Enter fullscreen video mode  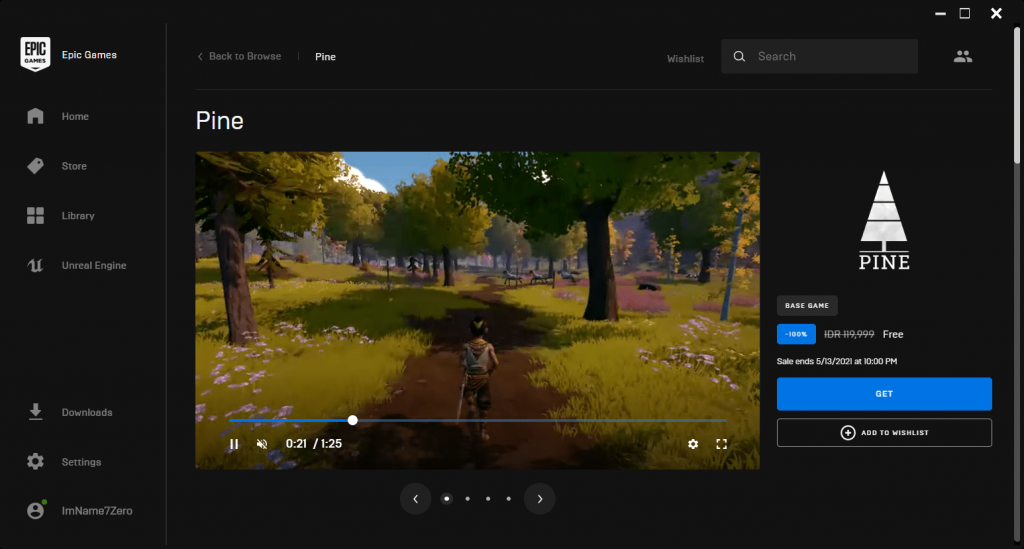coord(722,444)
